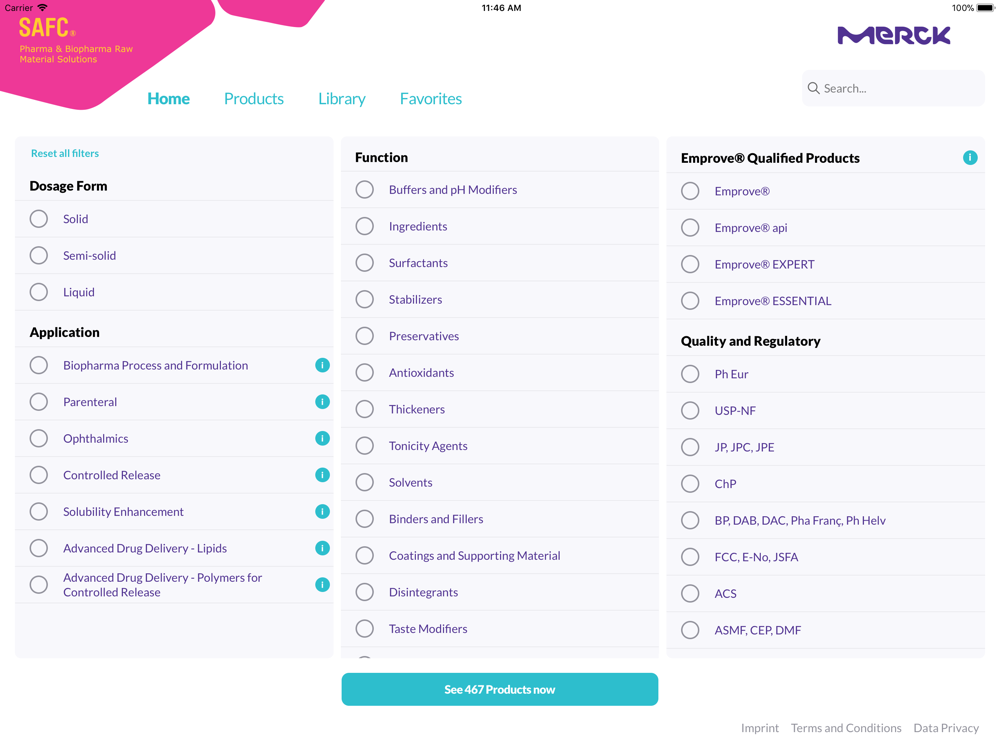Viewport: 1000px width, 750px height.
Task: Open info for Biopharma Process and Formulation
Action: 323,365
